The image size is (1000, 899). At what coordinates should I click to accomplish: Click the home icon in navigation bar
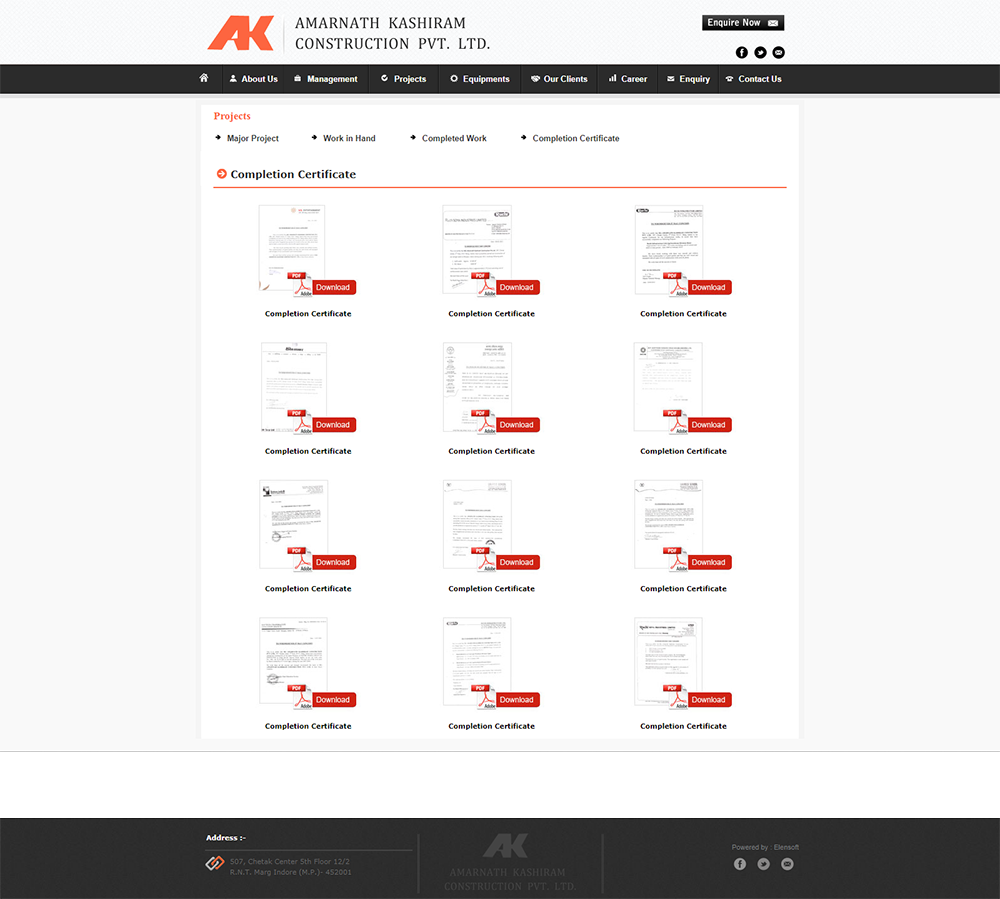(204, 78)
